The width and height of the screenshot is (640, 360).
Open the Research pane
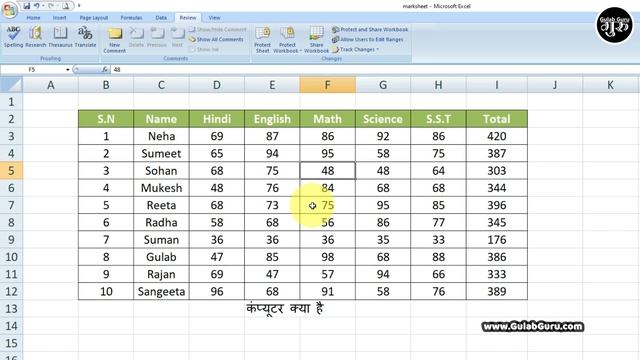click(36, 37)
